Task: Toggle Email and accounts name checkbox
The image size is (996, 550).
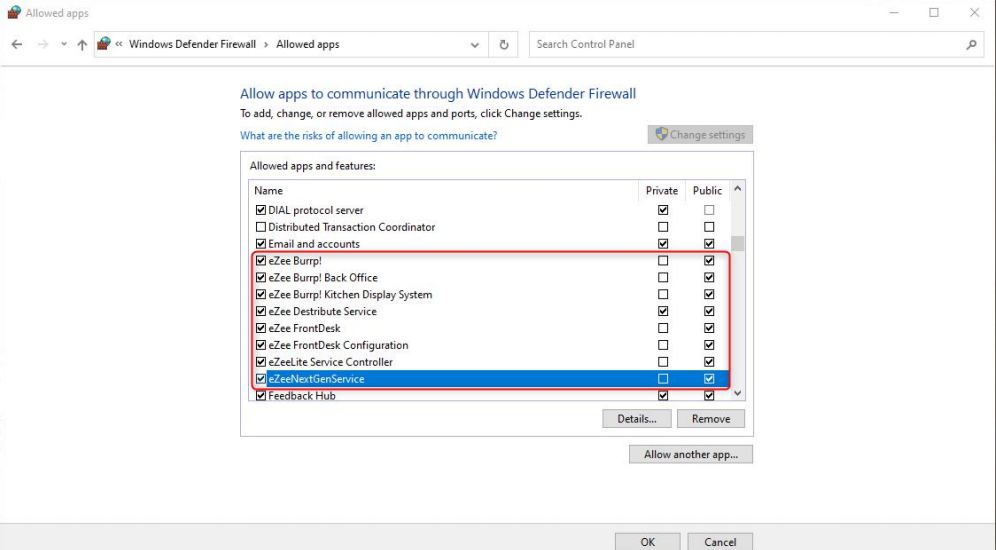Action: click(260, 244)
